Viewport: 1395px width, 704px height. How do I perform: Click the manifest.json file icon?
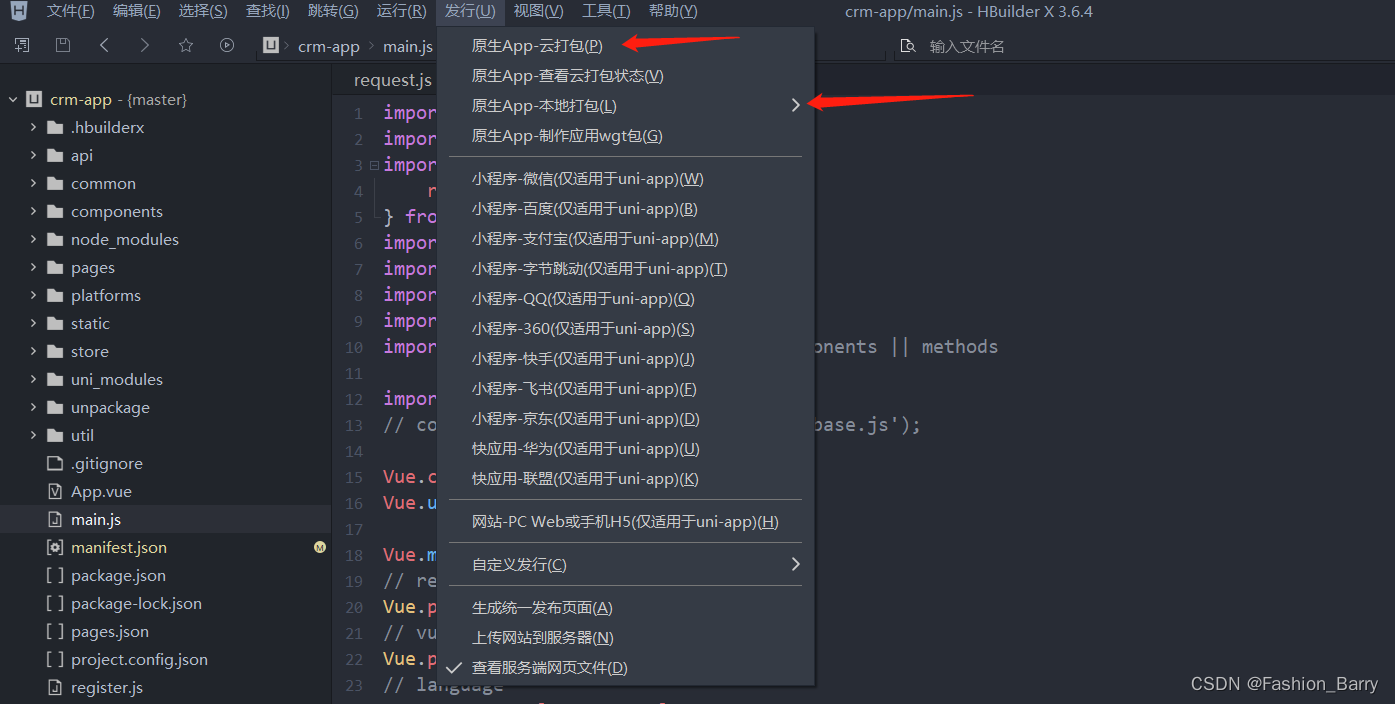(55, 547)
